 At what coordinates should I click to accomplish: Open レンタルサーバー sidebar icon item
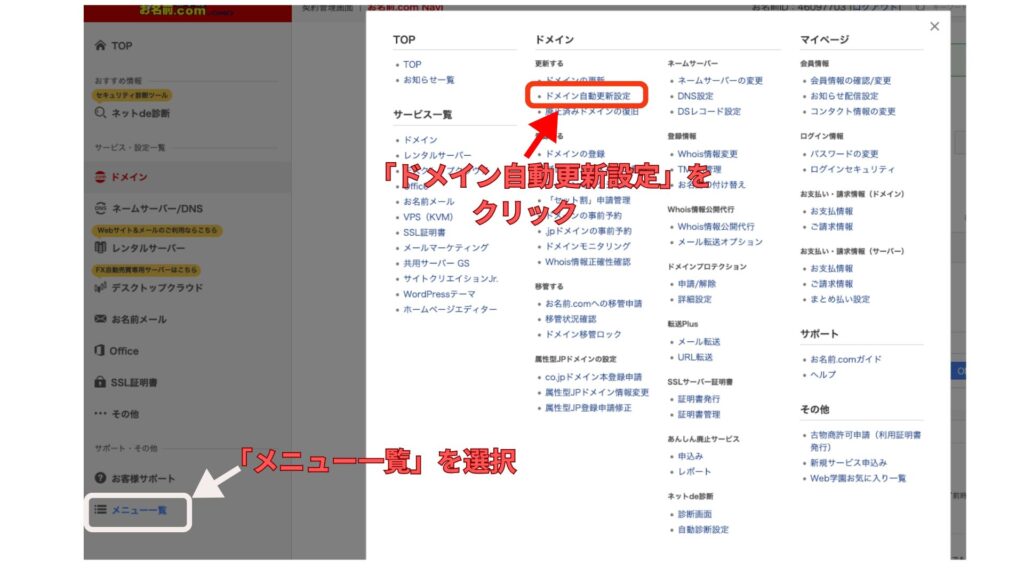coord(100,247)
